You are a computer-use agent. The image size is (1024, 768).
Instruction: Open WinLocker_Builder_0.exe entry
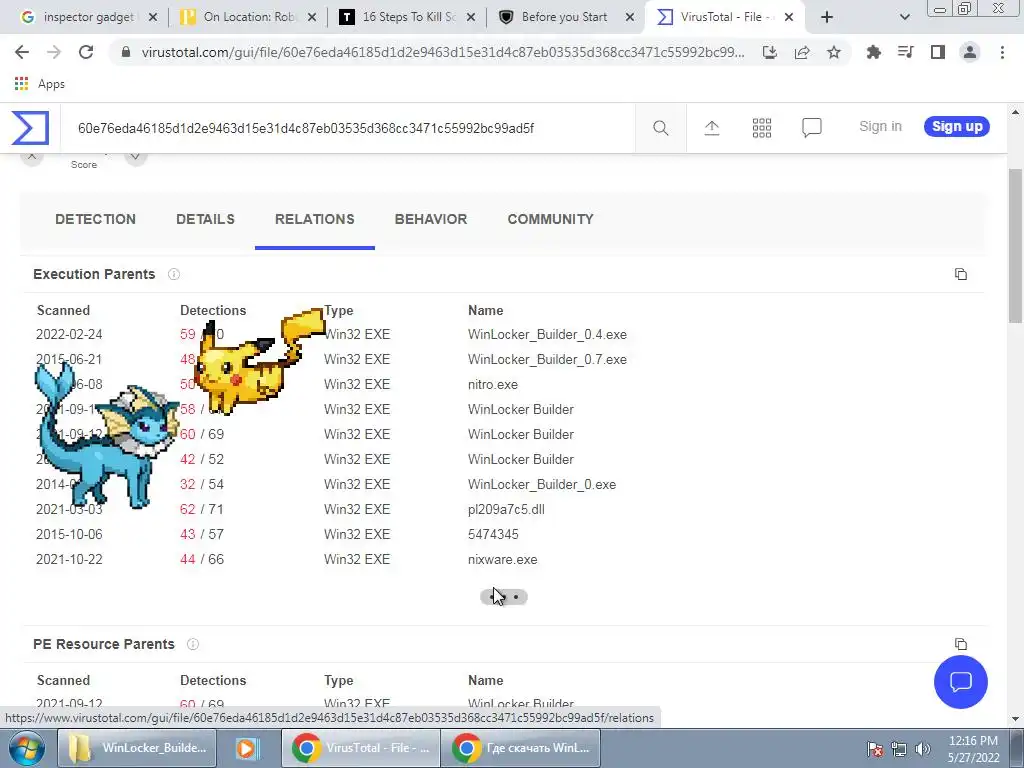click(x=542, y=485)
